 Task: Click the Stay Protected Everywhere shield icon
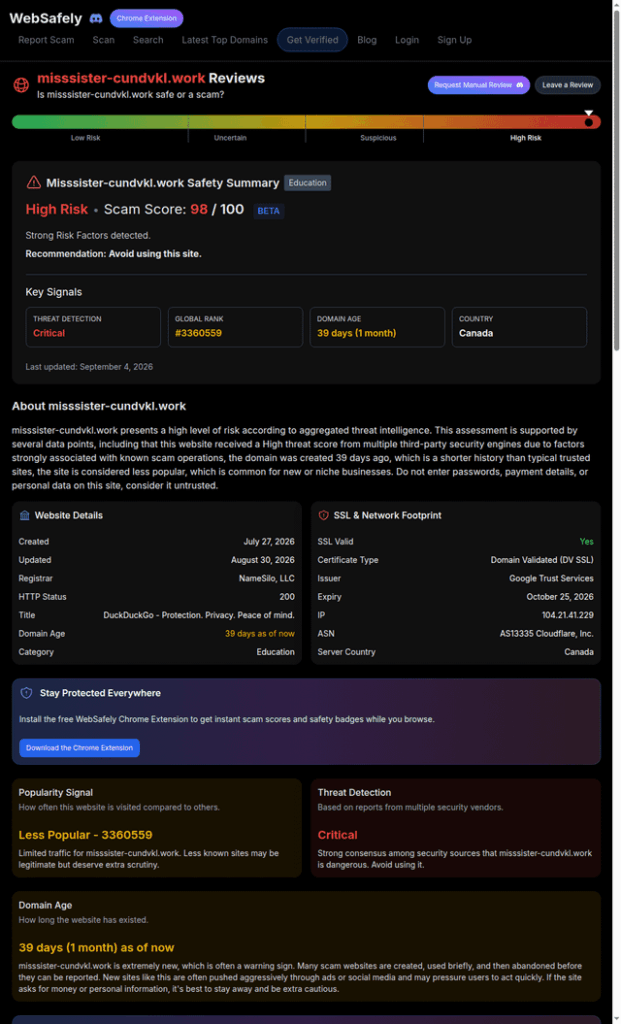[26, 693]
